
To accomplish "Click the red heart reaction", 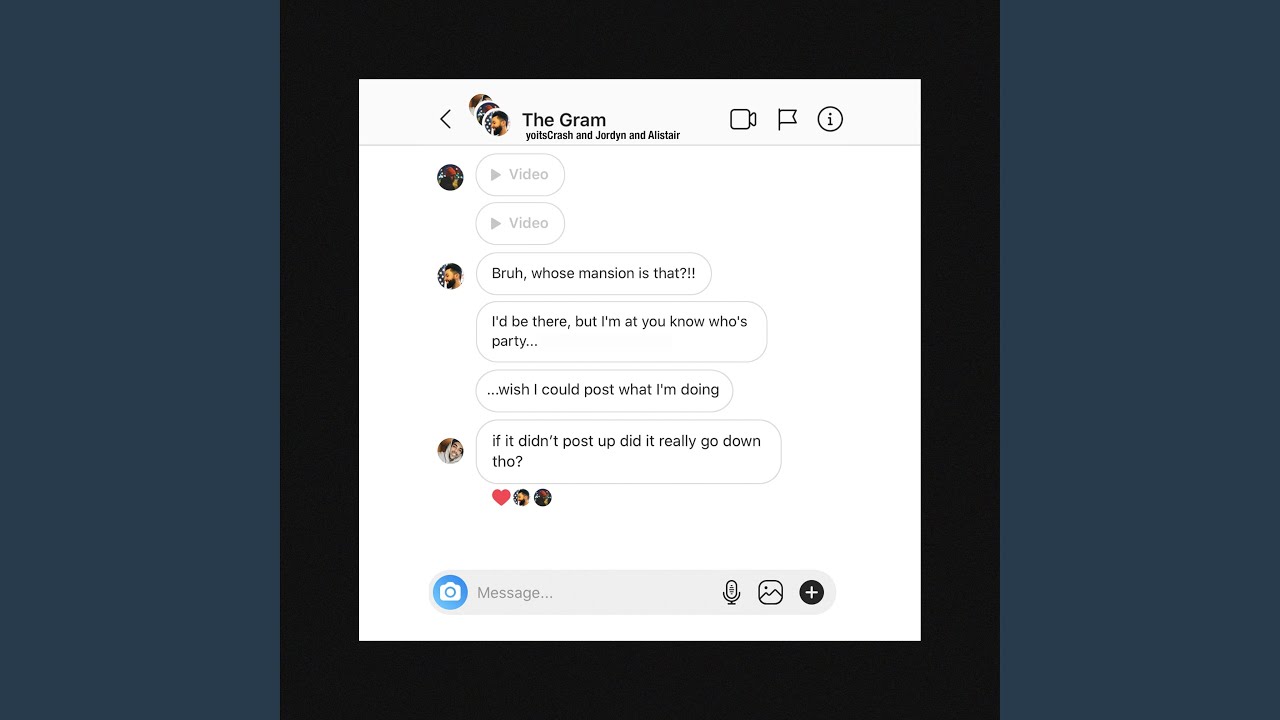I will [501, 497].
